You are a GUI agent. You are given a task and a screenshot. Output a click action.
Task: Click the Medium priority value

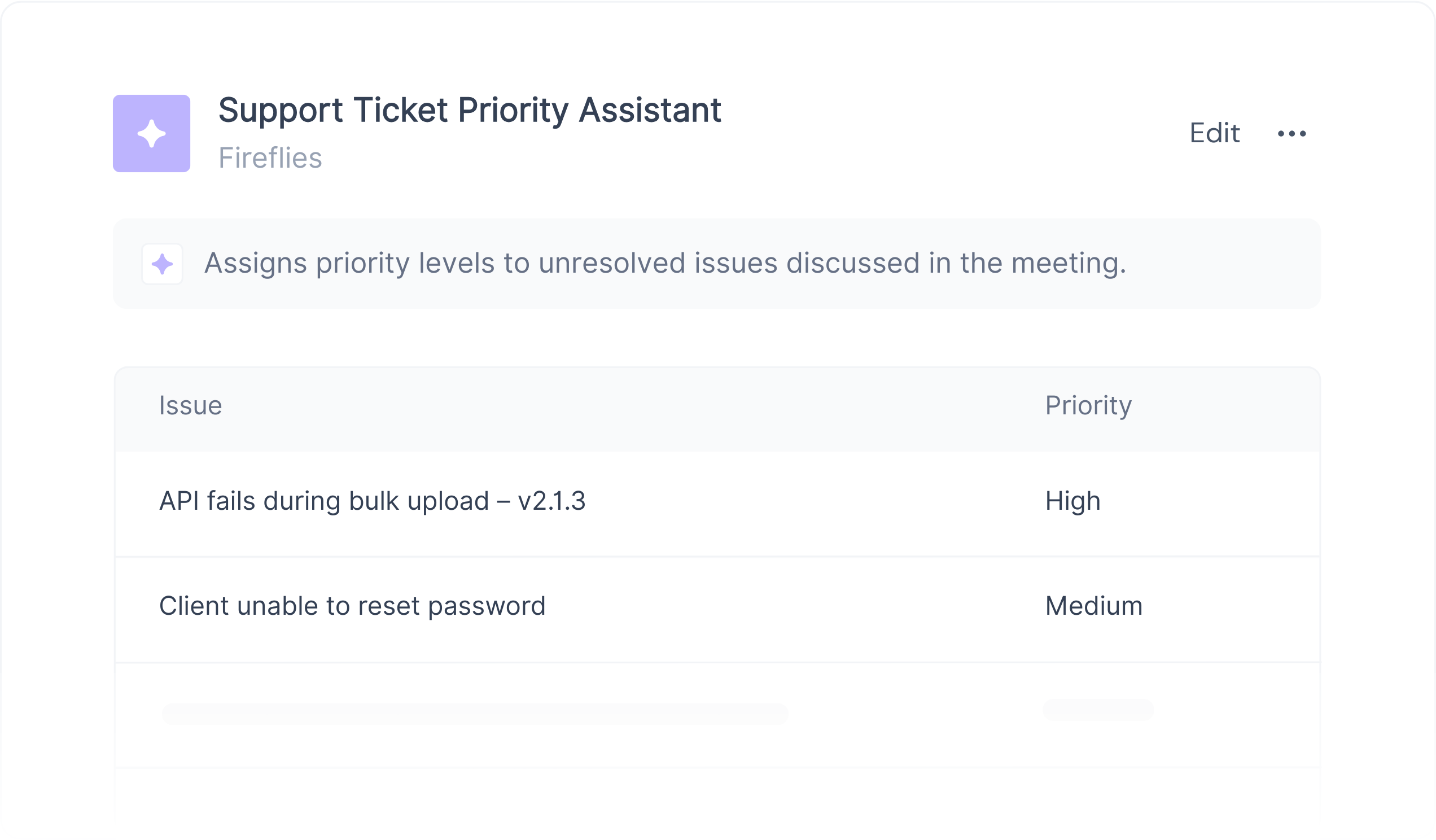tap(1093, 606)
